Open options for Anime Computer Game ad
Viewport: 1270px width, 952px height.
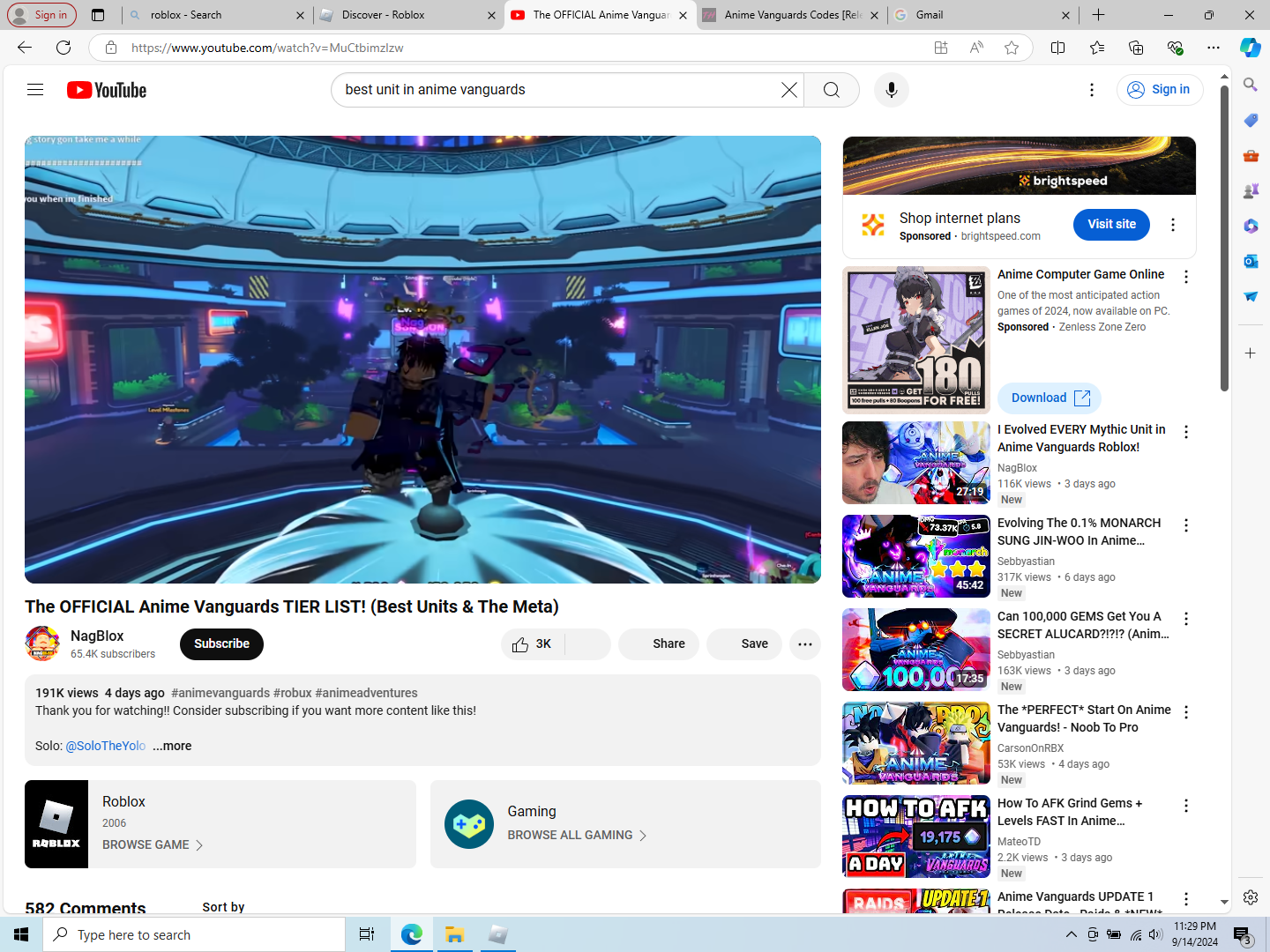(1186, 277)
